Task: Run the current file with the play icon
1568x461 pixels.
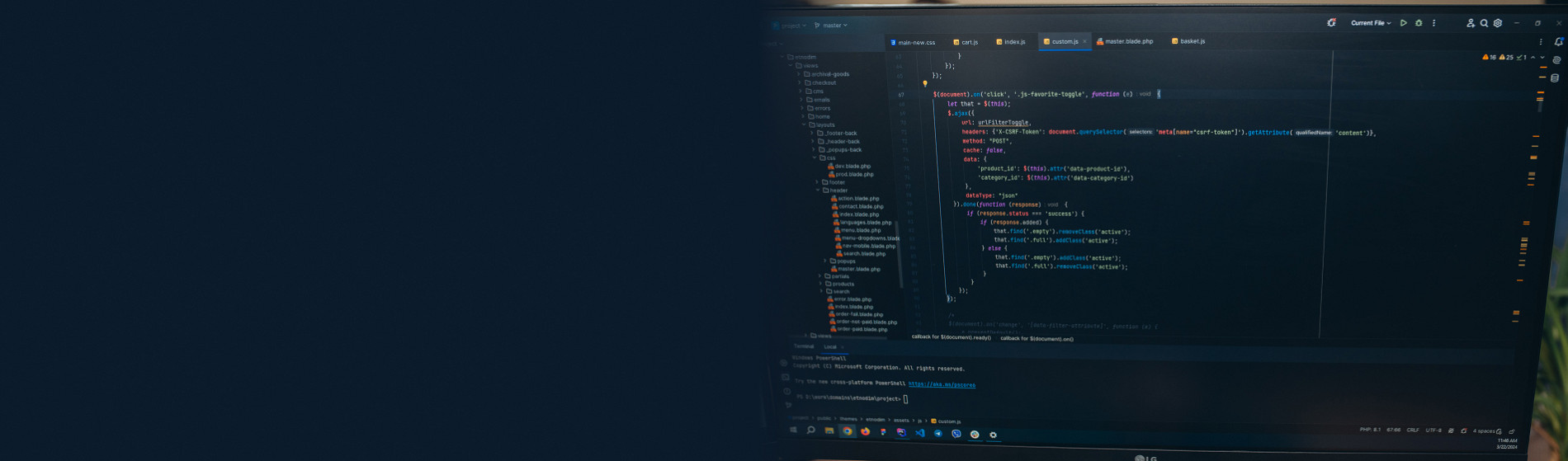Action: pyautogui.click(x=1403, y=23)
